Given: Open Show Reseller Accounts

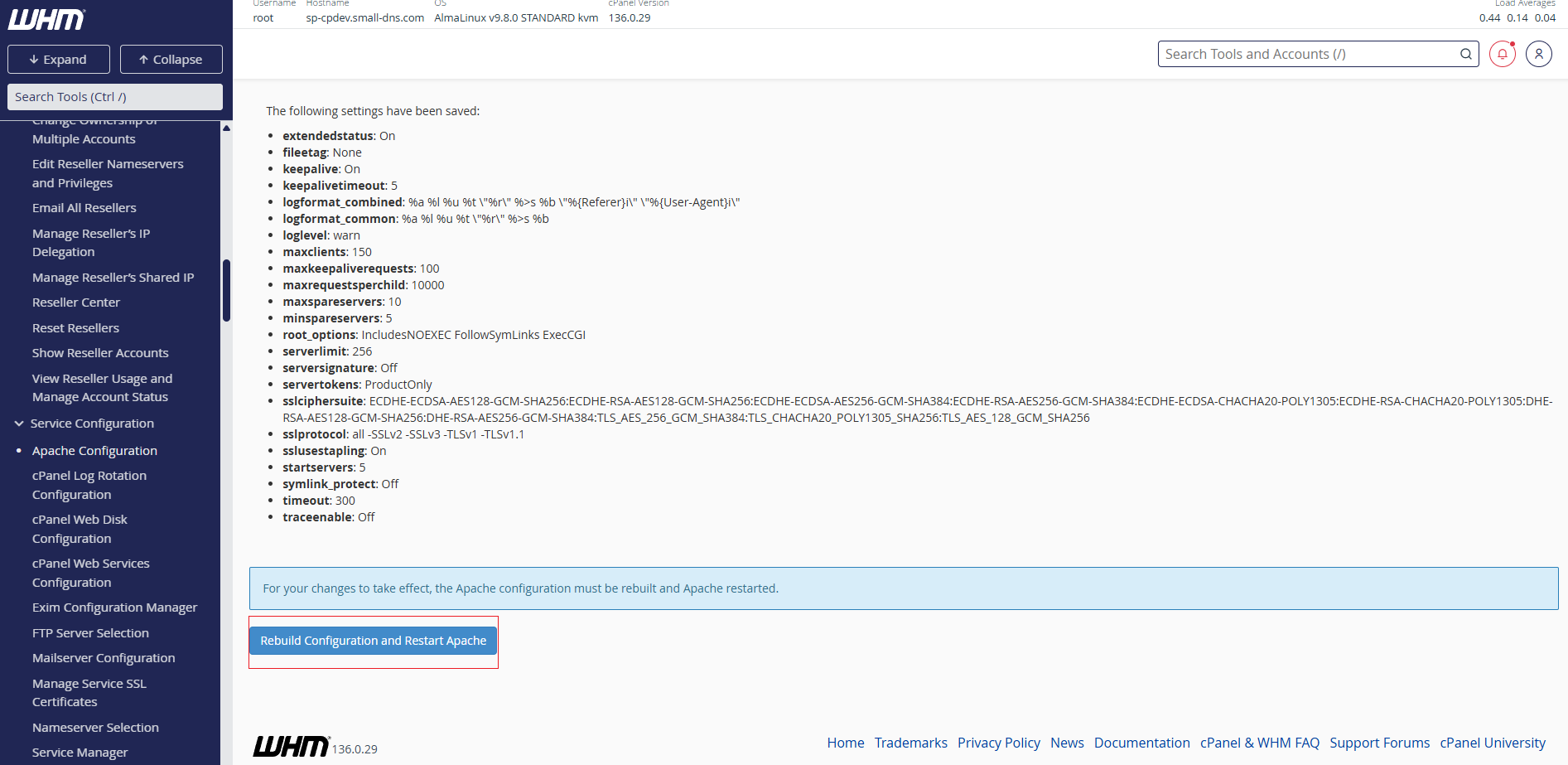Looking at the screenshot, I should pos(100,353).
